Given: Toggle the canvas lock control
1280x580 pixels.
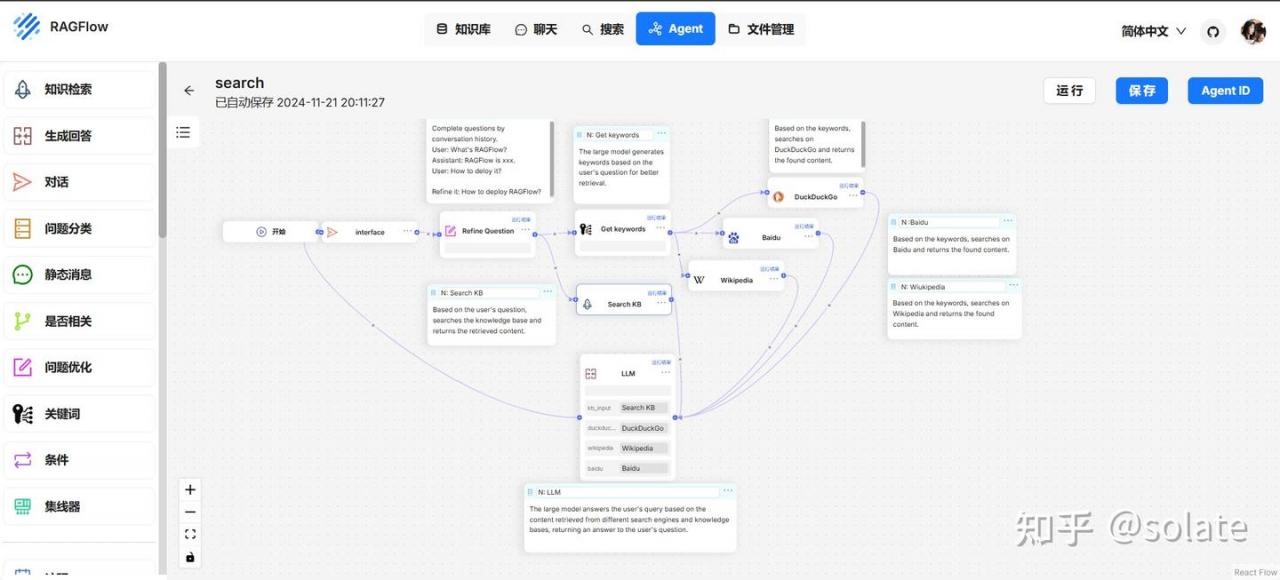Looking at the screenshot, I should point(190,557).
